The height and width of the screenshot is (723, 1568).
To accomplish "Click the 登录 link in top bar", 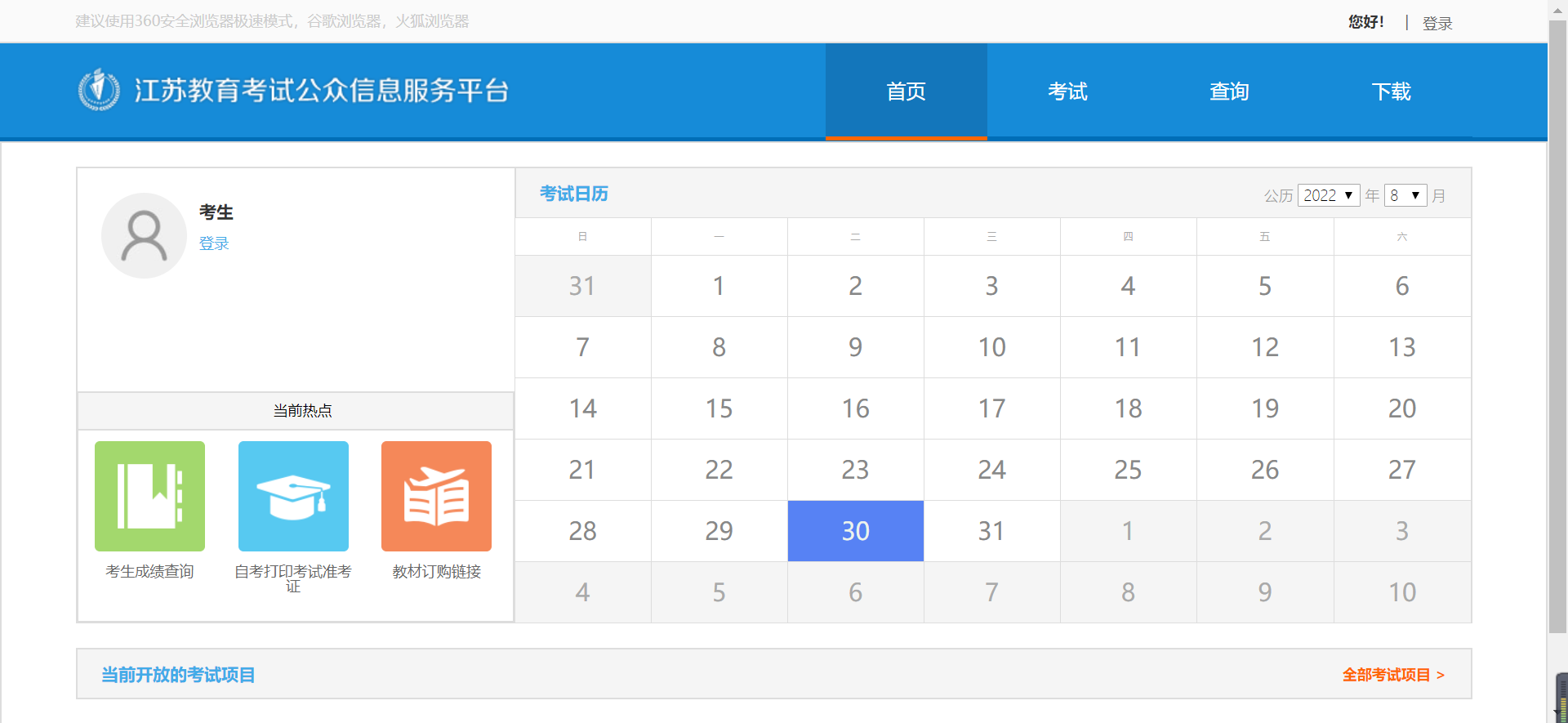I will click(x=1437, y=24).
